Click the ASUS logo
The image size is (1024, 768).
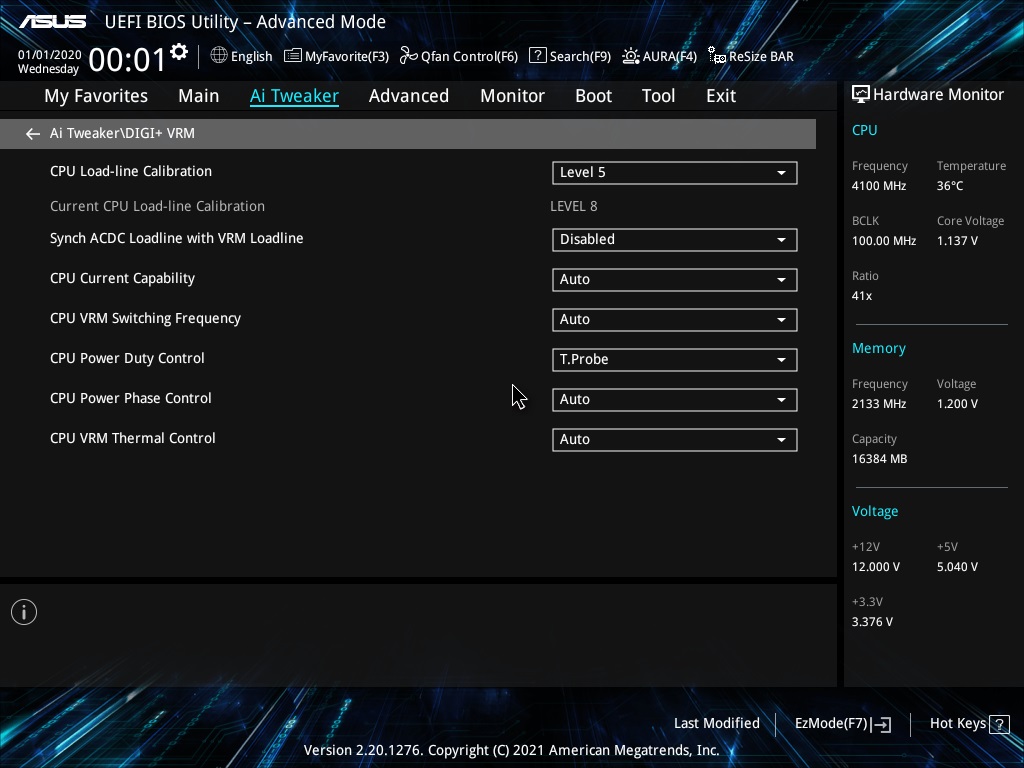click(52, 22)
